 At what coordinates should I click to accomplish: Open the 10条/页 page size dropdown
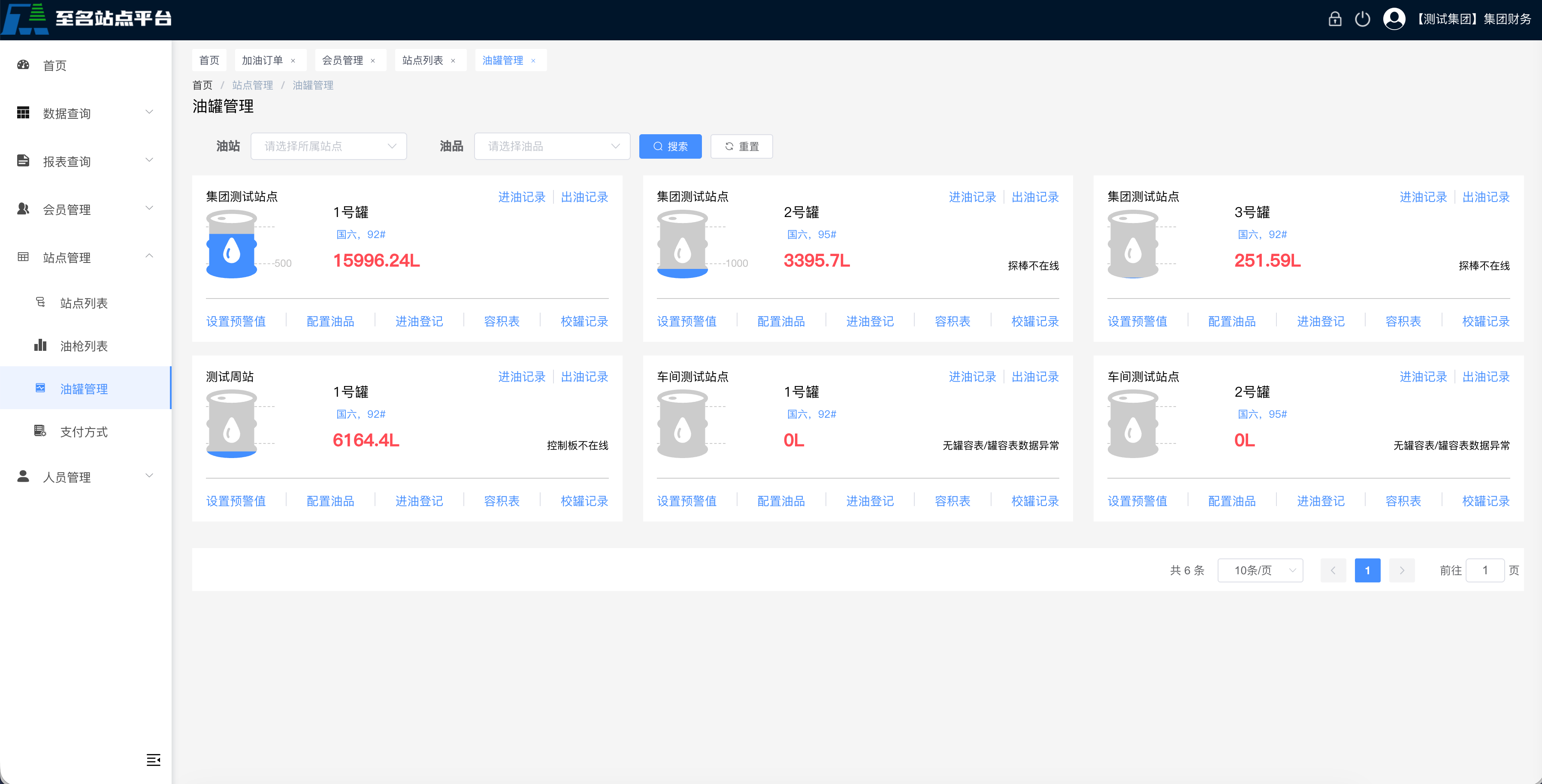tap(1261, 570)
